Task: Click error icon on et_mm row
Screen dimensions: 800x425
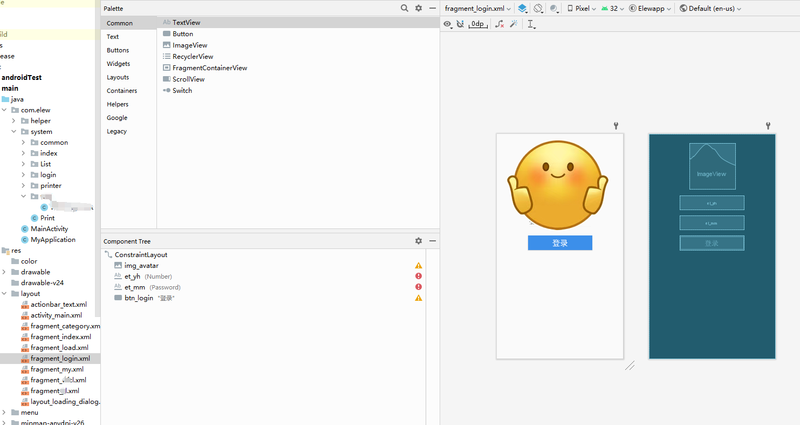Action: click(x=418, y=287)
